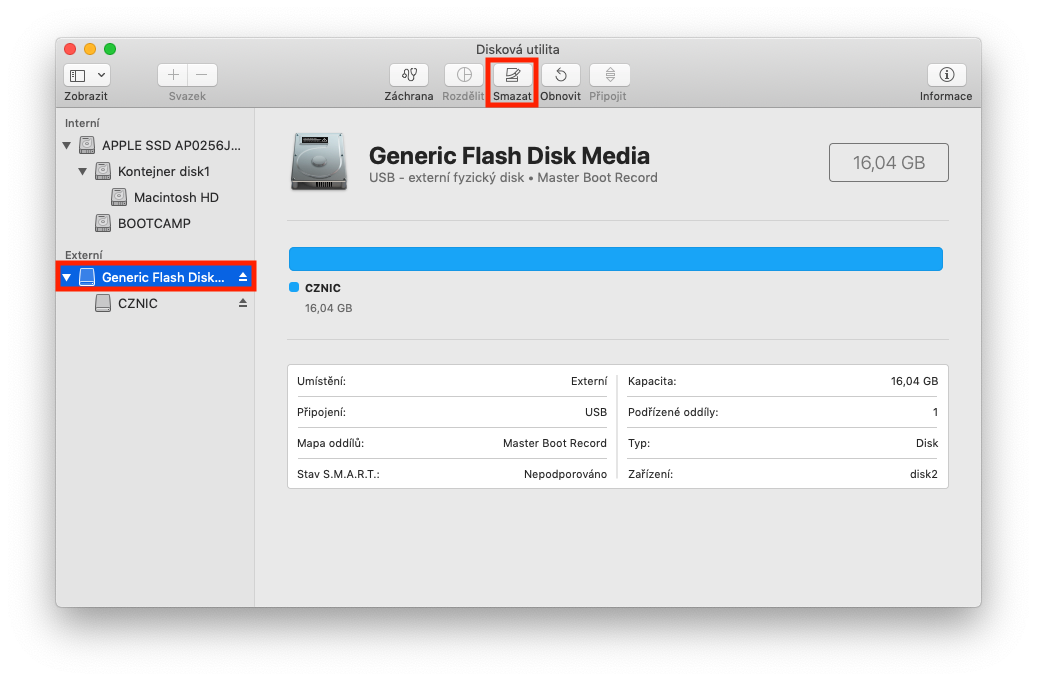
Task: Open the Zobrazit view dropdown
Action: [x=87, y=75]
